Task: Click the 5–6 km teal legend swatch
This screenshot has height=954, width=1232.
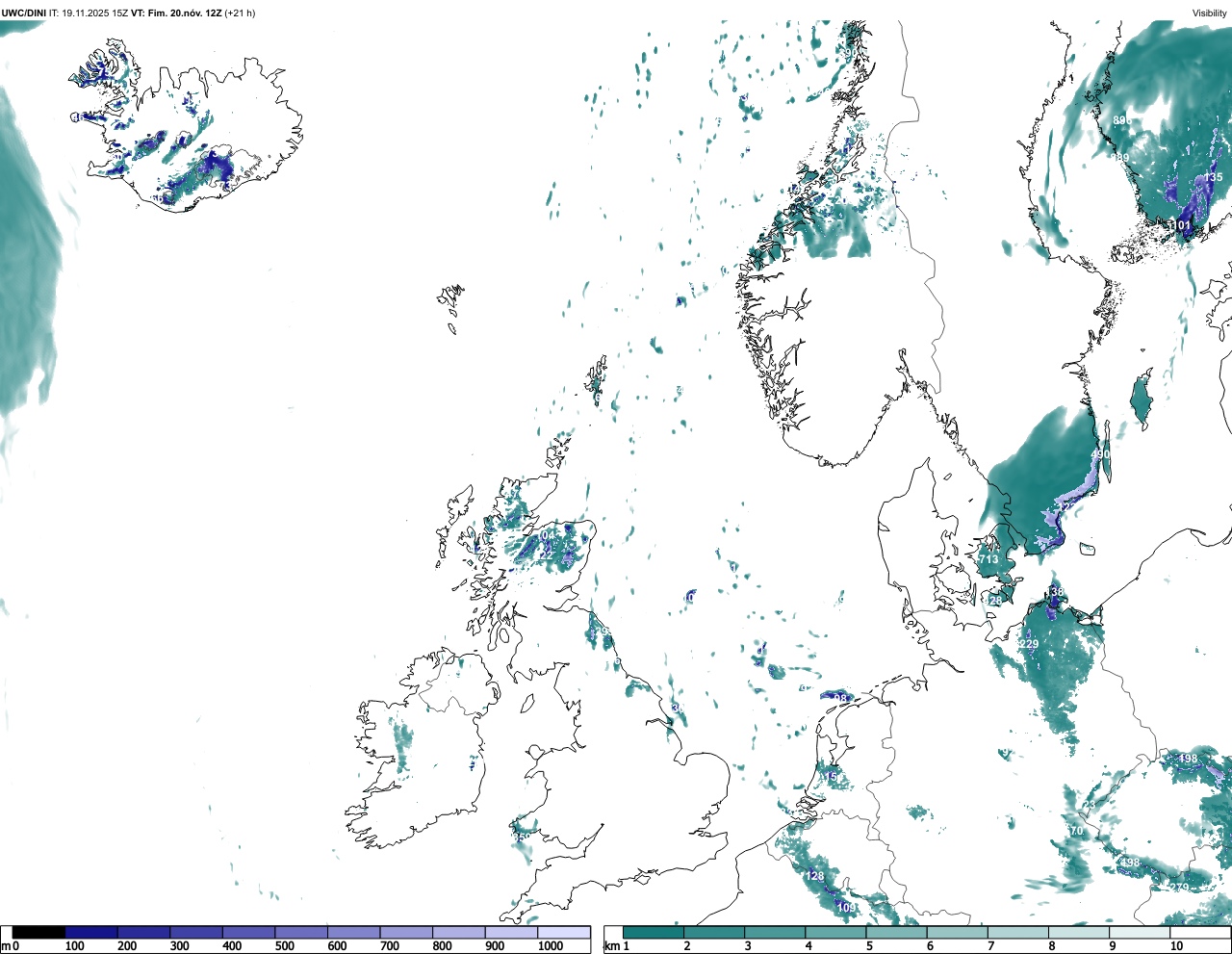Action: [x=896, y=932]
